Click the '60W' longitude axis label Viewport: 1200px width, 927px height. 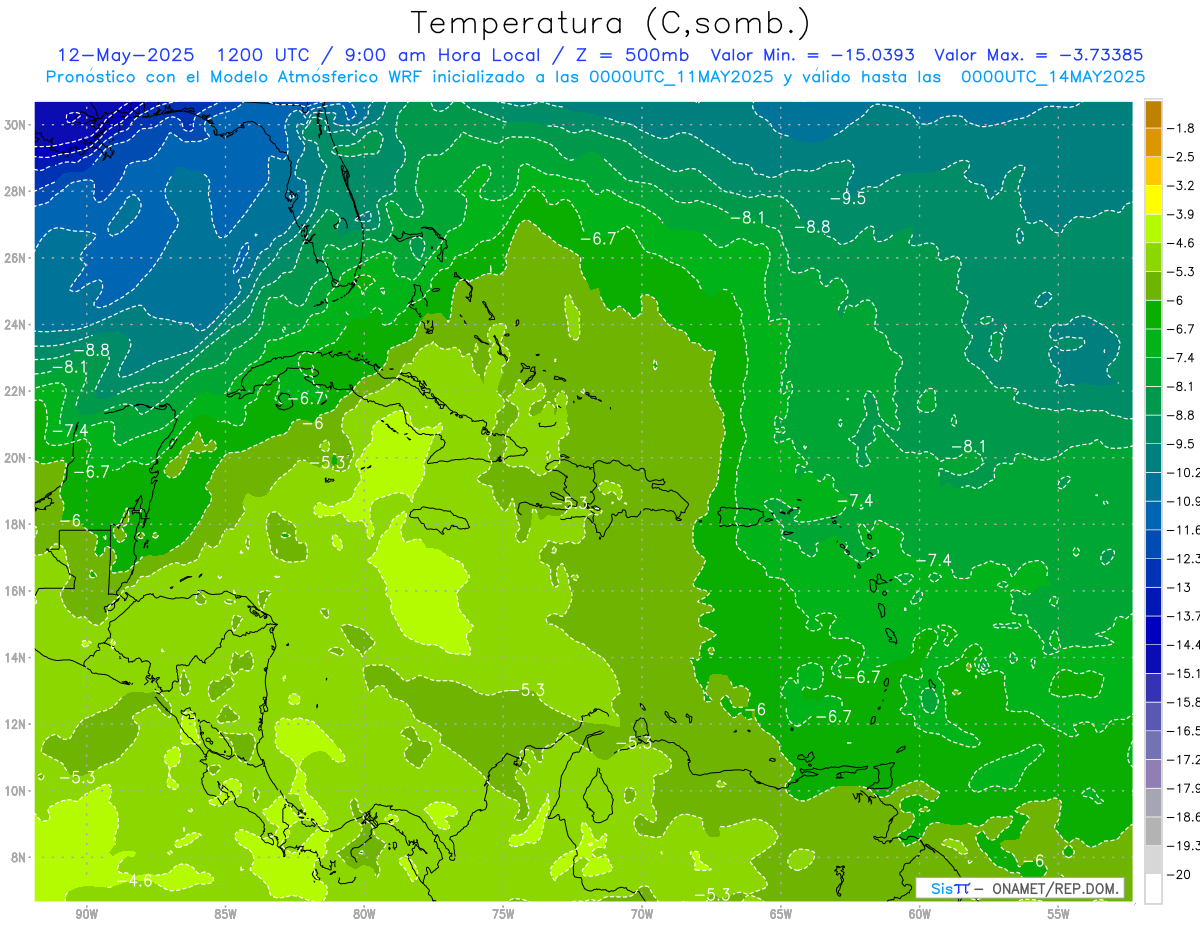click(920, 914)
